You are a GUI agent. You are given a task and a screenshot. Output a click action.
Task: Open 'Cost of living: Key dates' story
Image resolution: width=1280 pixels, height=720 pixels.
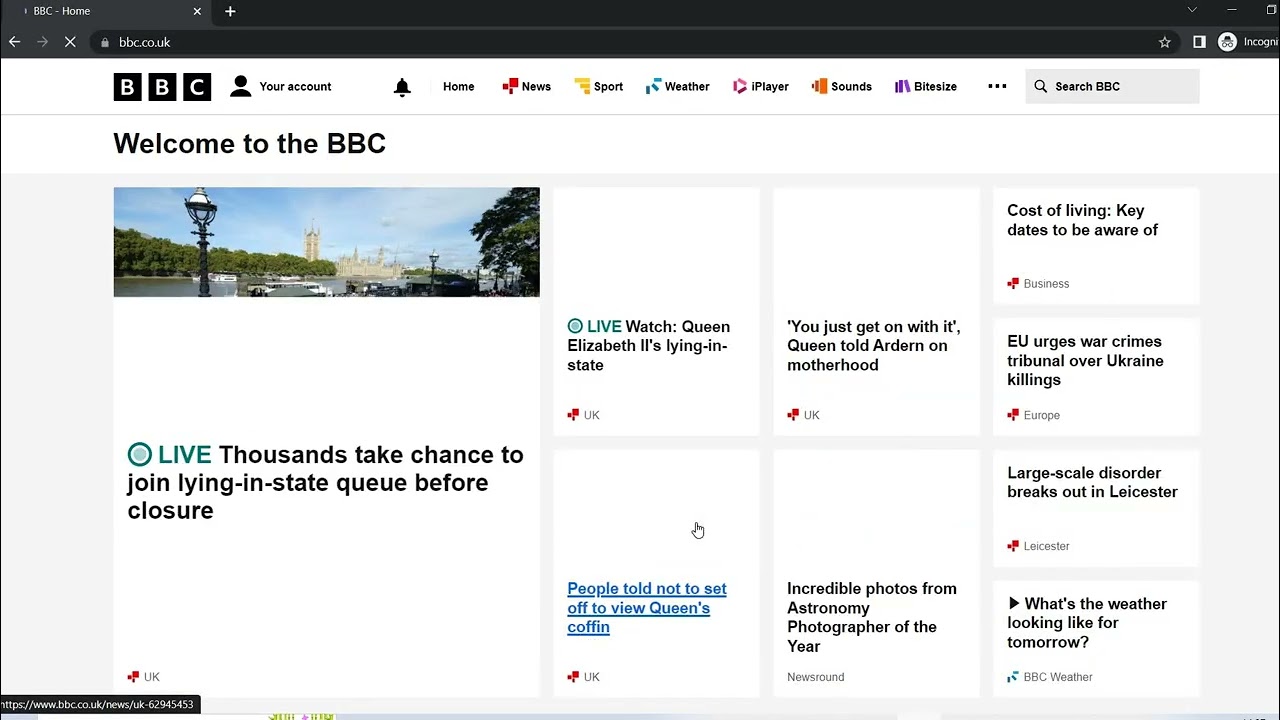point(1083,220)
